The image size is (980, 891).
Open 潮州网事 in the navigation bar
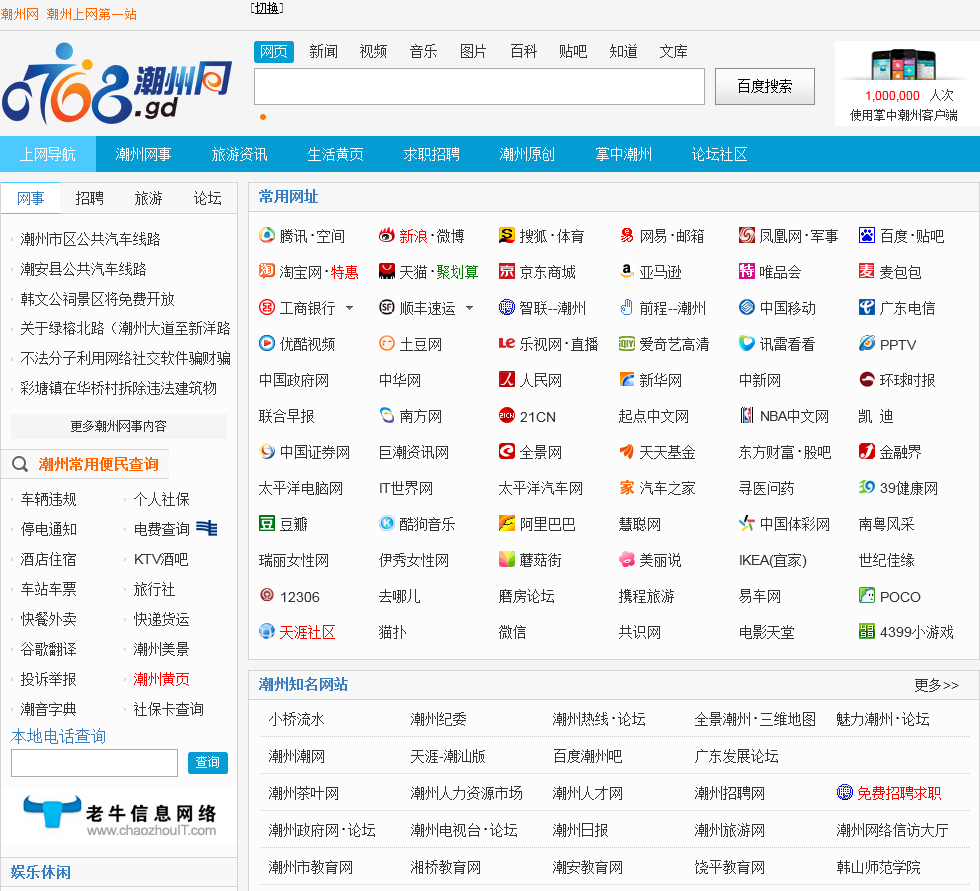143,154
